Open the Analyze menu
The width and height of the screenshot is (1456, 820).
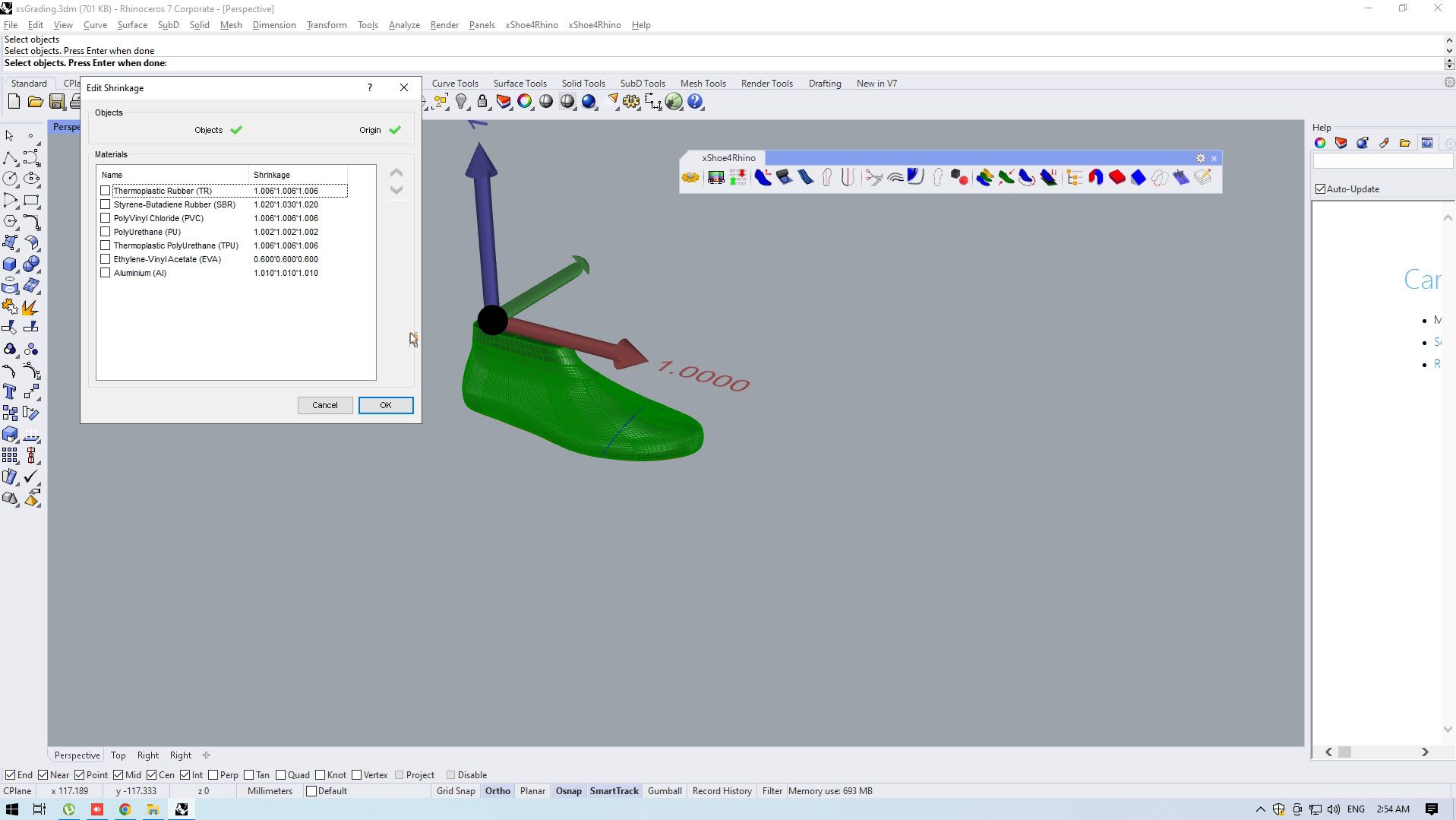point(404,25)
